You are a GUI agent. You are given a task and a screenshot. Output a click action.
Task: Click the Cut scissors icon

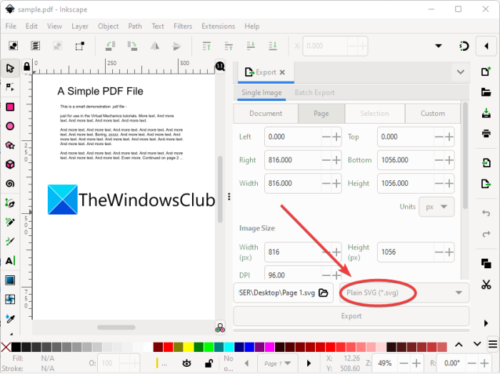tap(486, 284)
